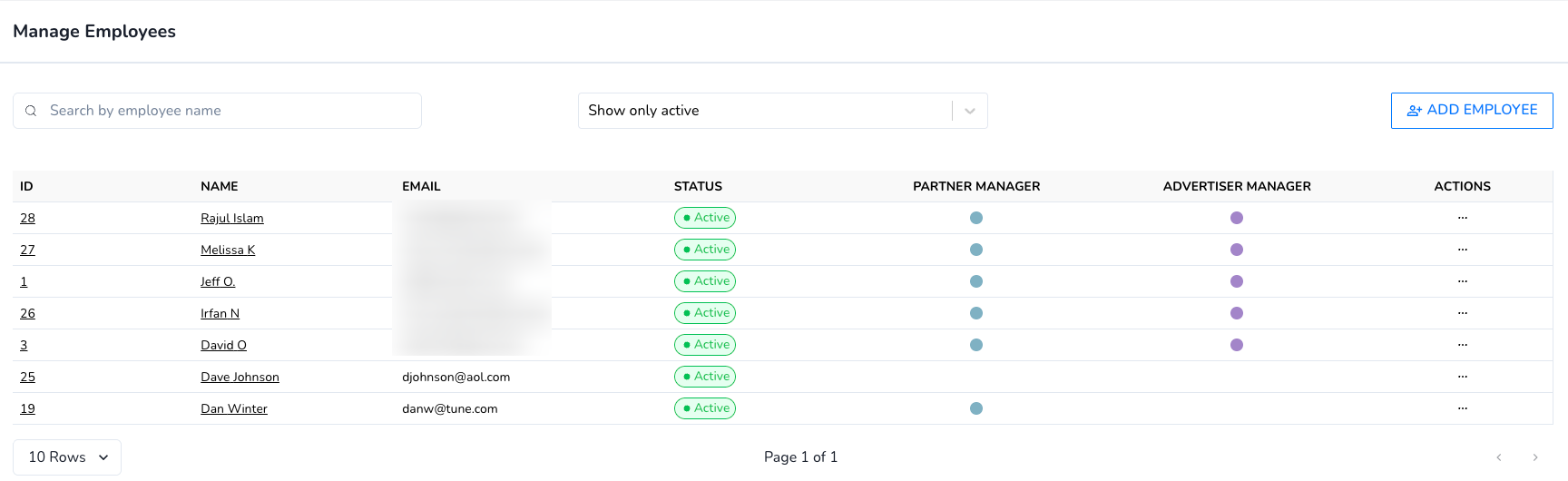Click djohnson@aol.com email cell
The height and width of the screenshot is (481, 1568).
coord(456,377)
